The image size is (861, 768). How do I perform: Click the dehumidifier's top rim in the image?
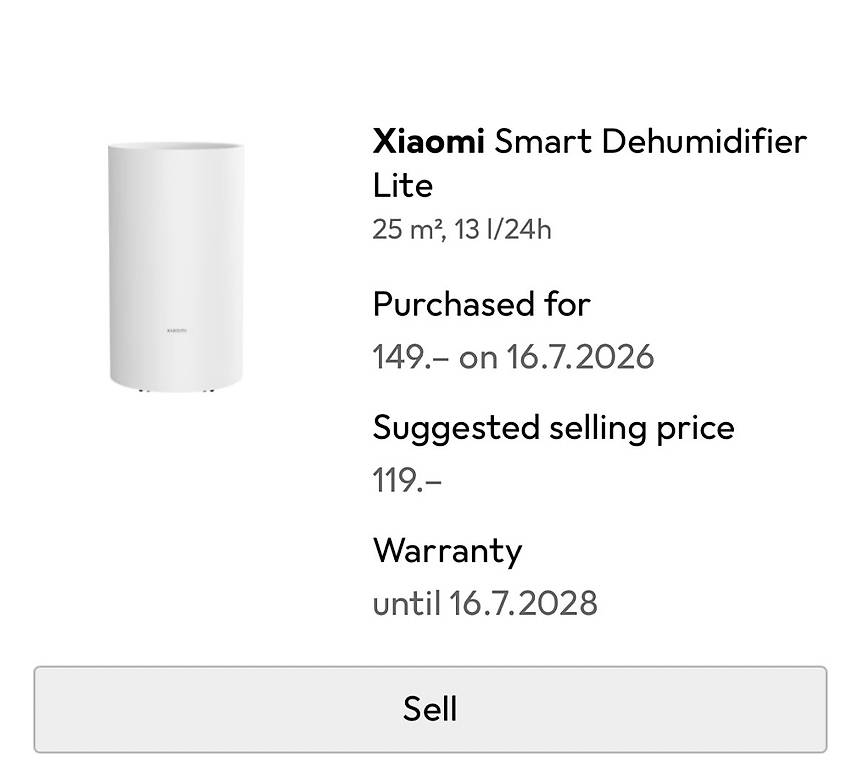coord(176,145)
